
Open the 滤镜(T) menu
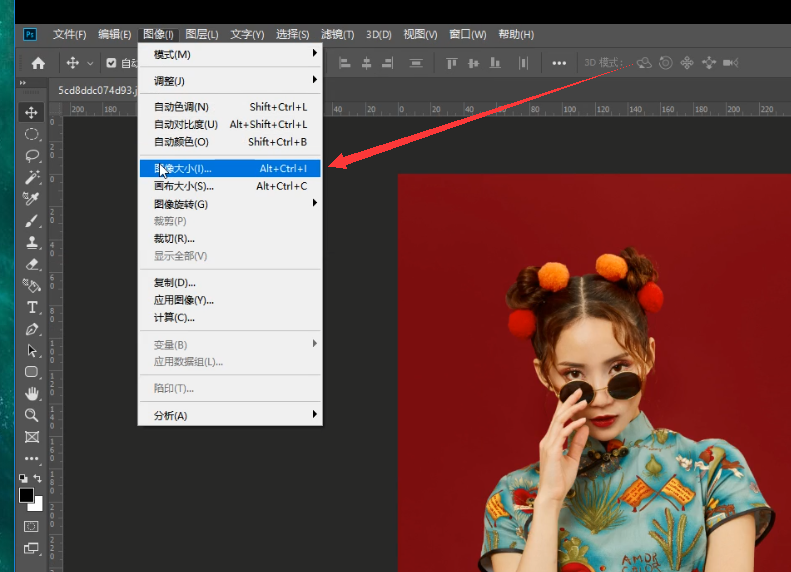pyautogui.click(x=337, y=34)
